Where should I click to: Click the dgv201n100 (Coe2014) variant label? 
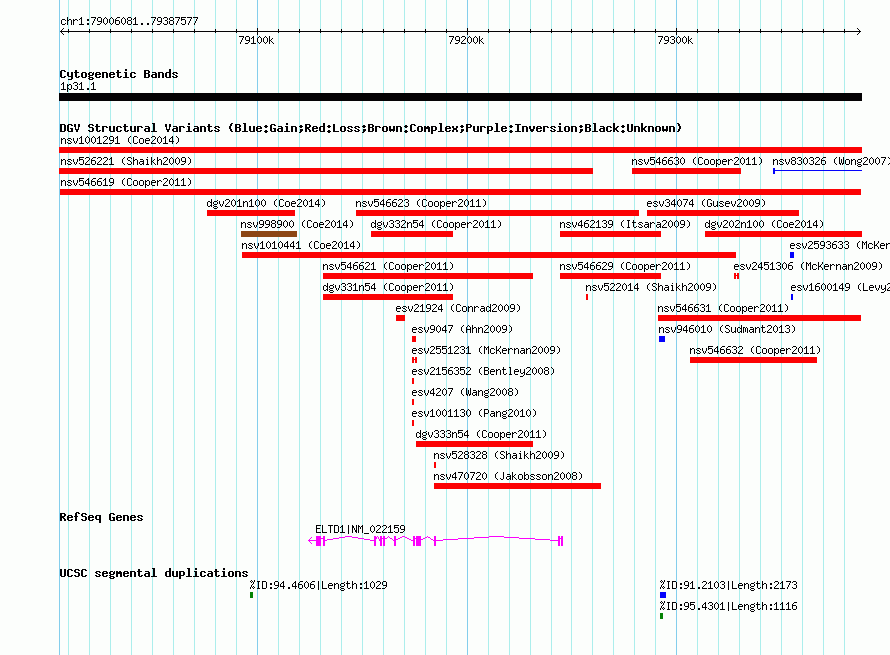click(x=266, y=203)
